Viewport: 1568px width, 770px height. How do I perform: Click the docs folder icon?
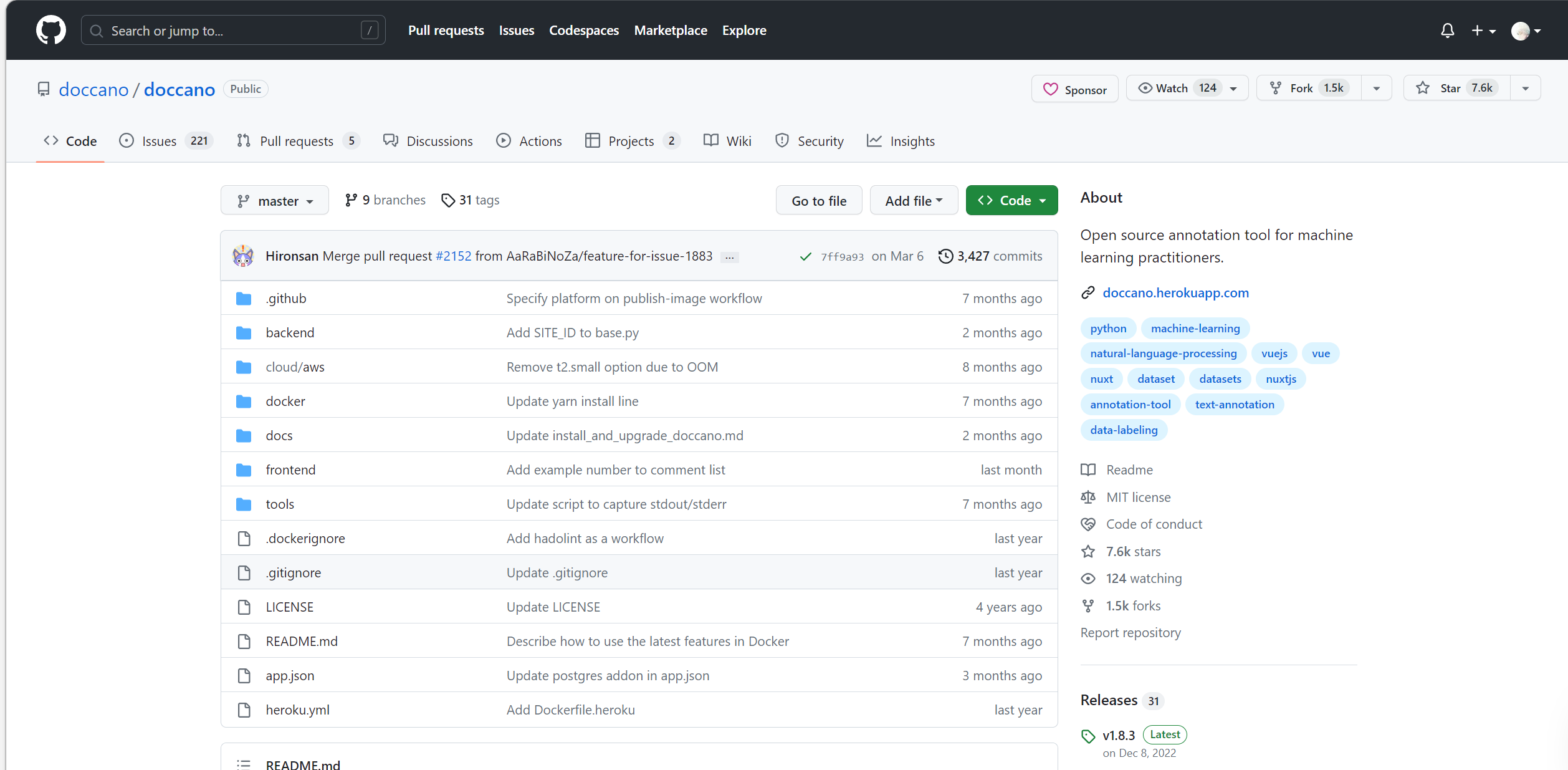[x=244, y=436]
